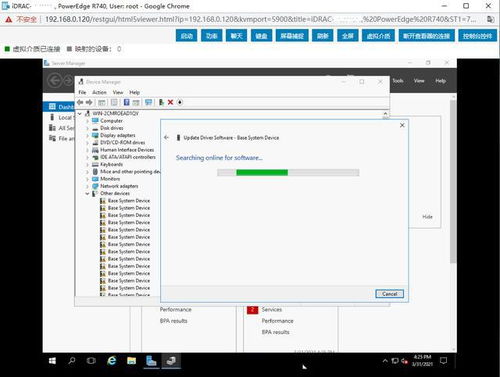
Task: Click the Scan for hardware changes icon
Action: click(x=148, y=102)
